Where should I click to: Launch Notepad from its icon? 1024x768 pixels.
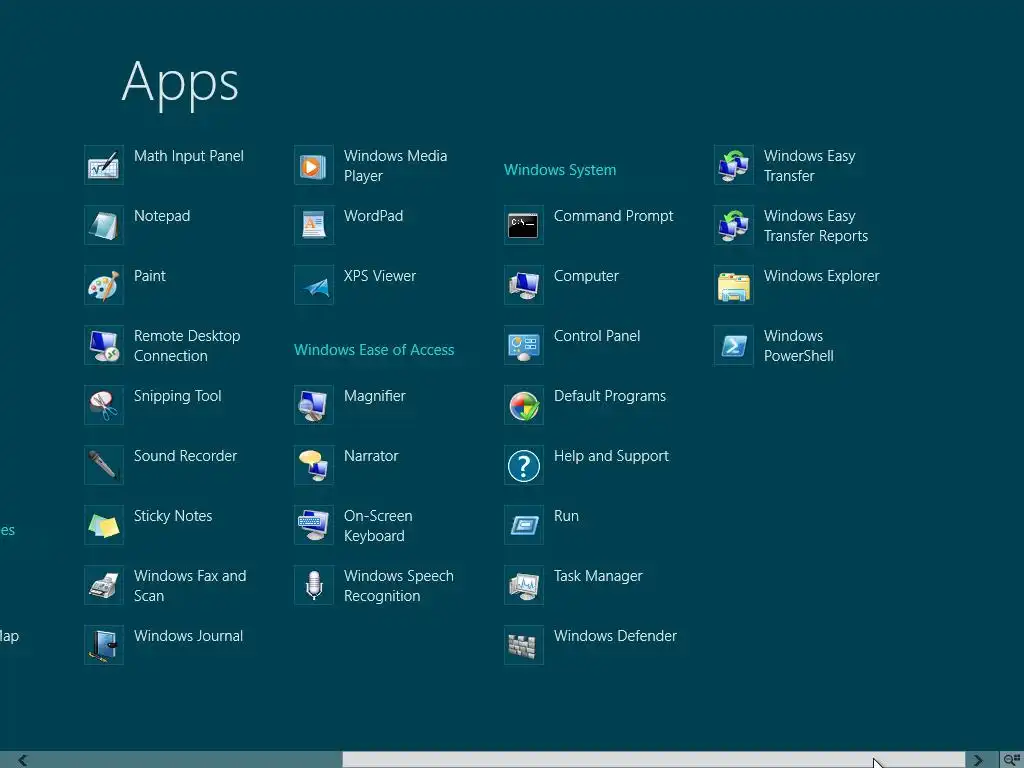tap(104, 225)
